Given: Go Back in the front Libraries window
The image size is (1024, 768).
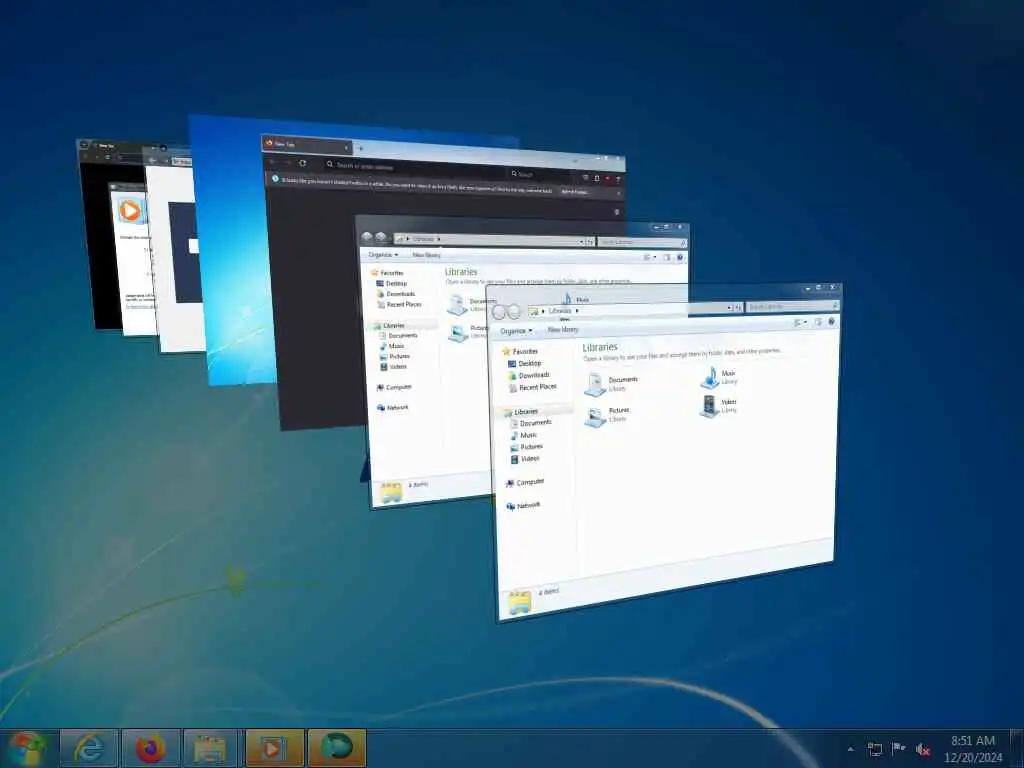Looking at the screenshot, I should (x=500, y=312).
